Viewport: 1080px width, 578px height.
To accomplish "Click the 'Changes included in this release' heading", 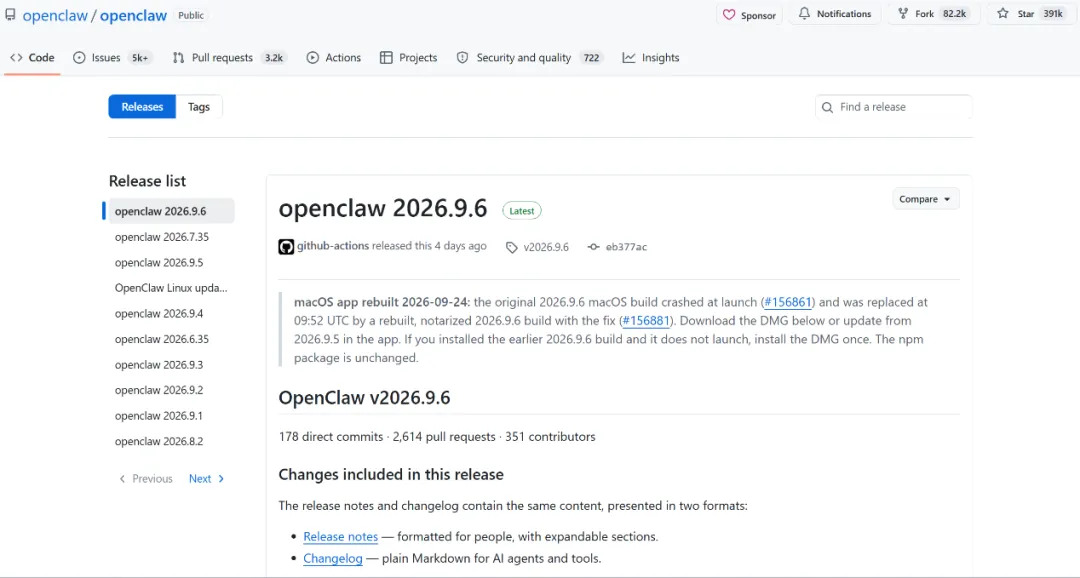I will pos(391,475).
